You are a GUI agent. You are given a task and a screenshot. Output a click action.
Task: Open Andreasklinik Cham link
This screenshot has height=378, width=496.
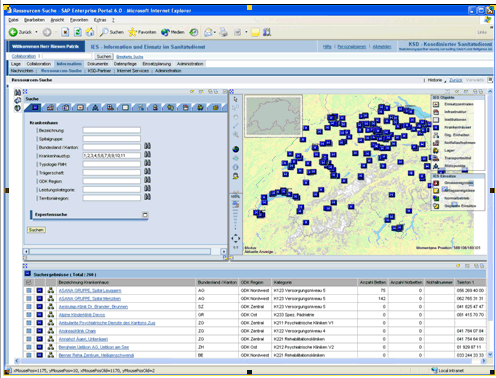(x=77, y=331)
